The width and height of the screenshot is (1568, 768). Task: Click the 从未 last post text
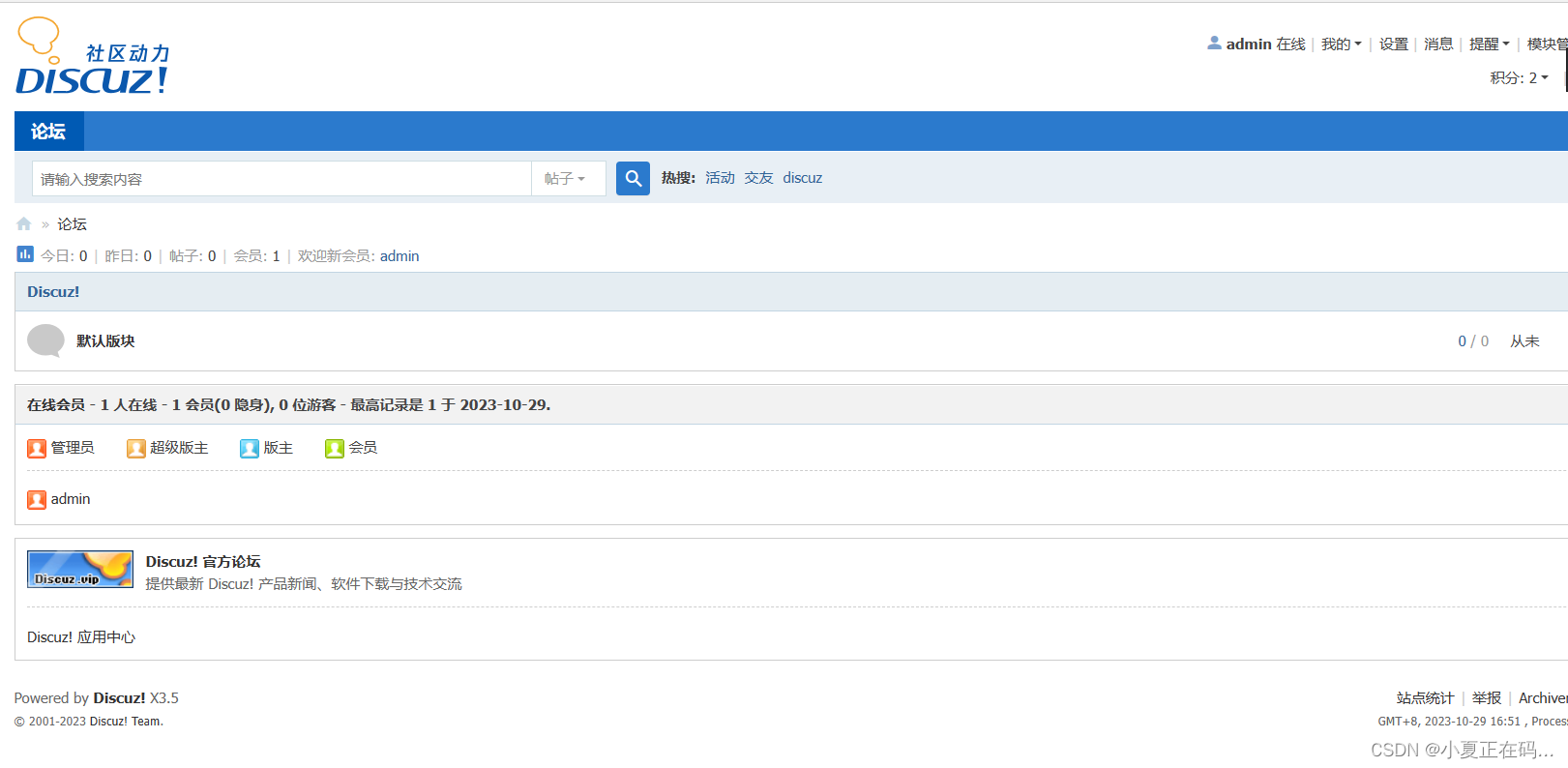click(x=1524, y=341)
